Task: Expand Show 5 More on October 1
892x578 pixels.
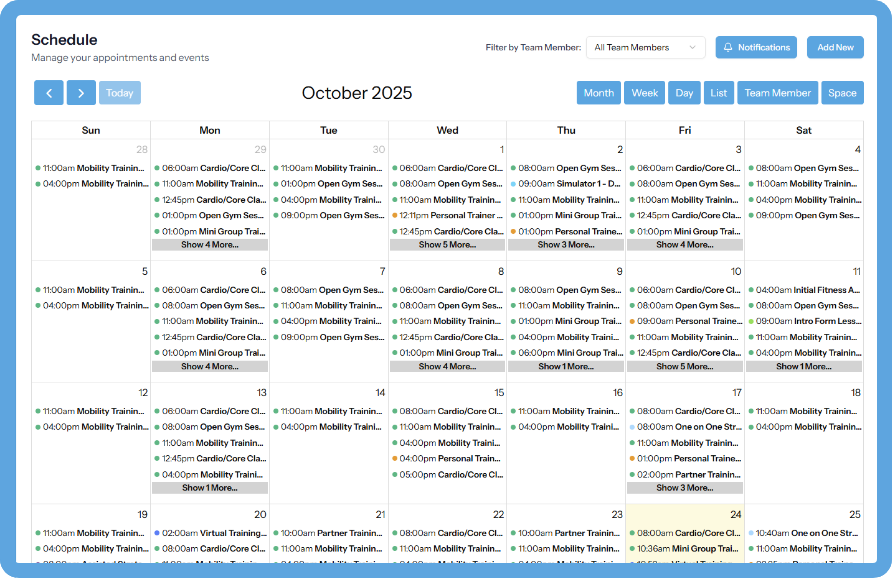Action: tap(447, 244)
